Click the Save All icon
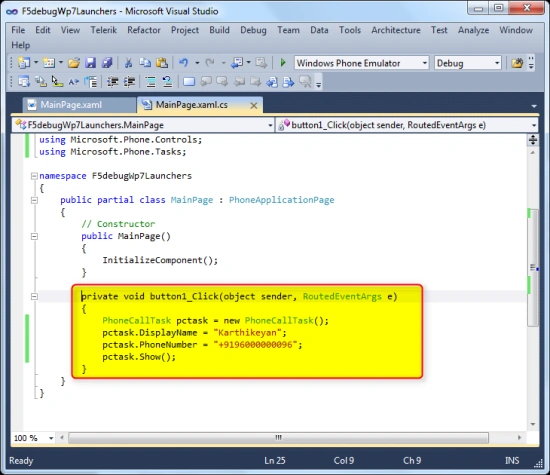Image resolution: width=550 pixels, height=475 pixels. pyautogui.click(x=107, y=63)
